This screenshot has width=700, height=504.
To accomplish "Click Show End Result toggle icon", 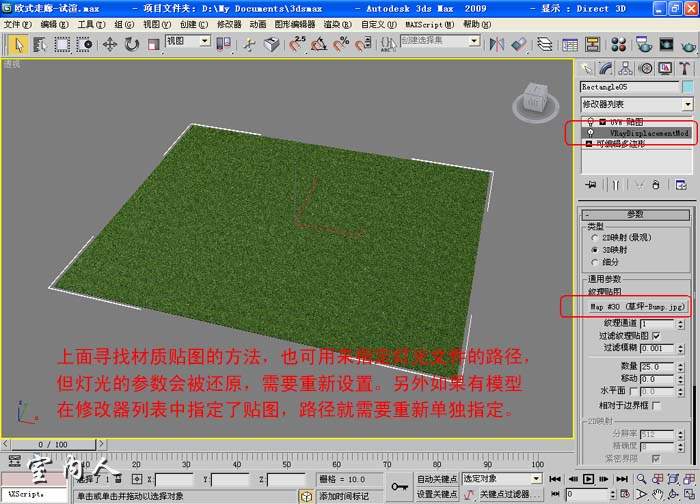I will 616,185.
